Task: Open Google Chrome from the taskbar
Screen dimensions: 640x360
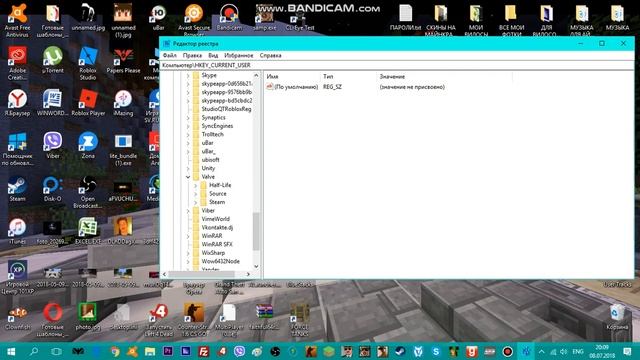Action: tap(115, 351)
